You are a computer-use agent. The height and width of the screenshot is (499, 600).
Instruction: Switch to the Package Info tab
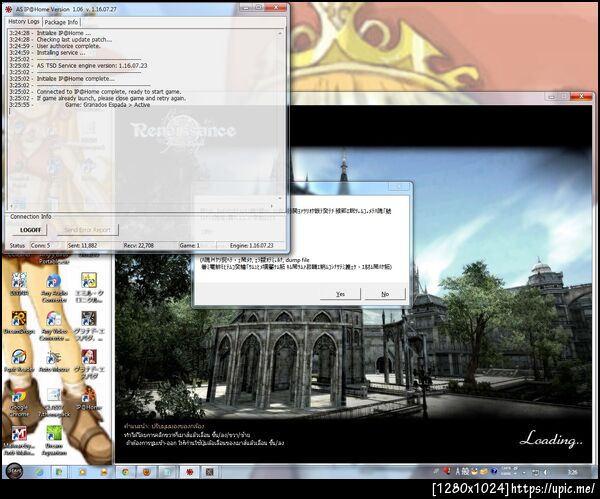point(61,22)
